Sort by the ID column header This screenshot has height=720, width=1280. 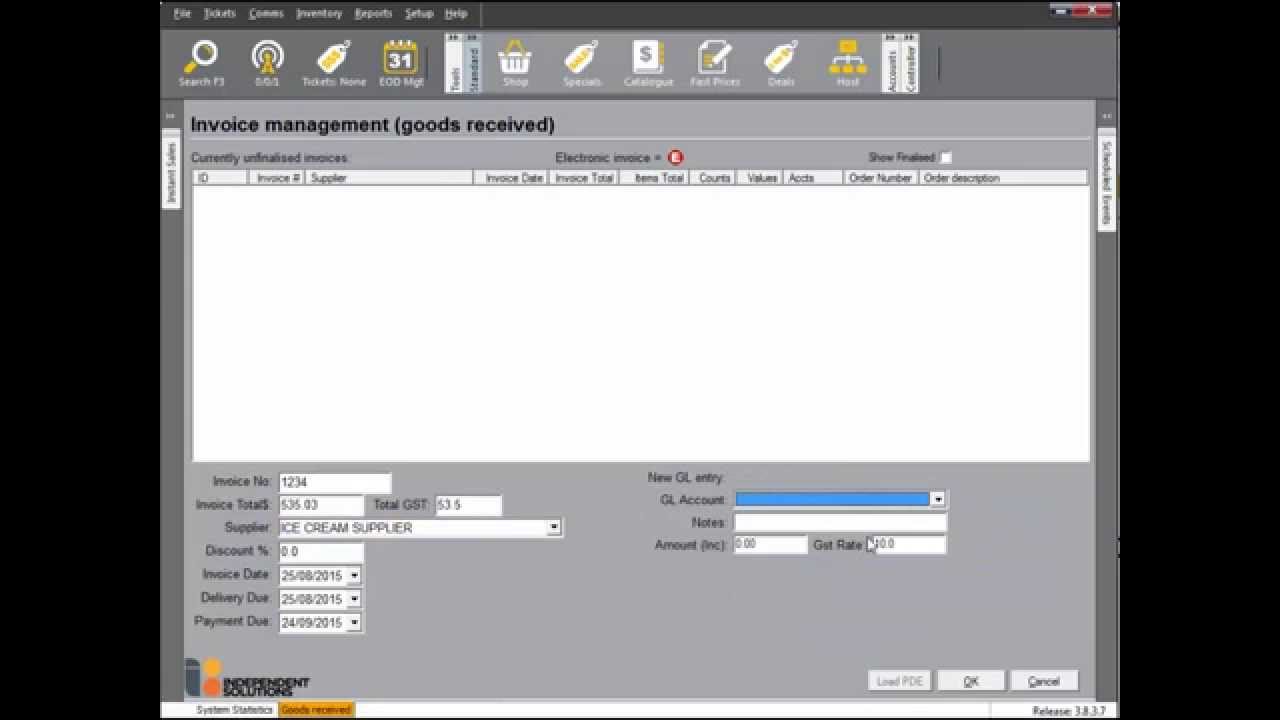pyautogui.click(x=220, y=178)
